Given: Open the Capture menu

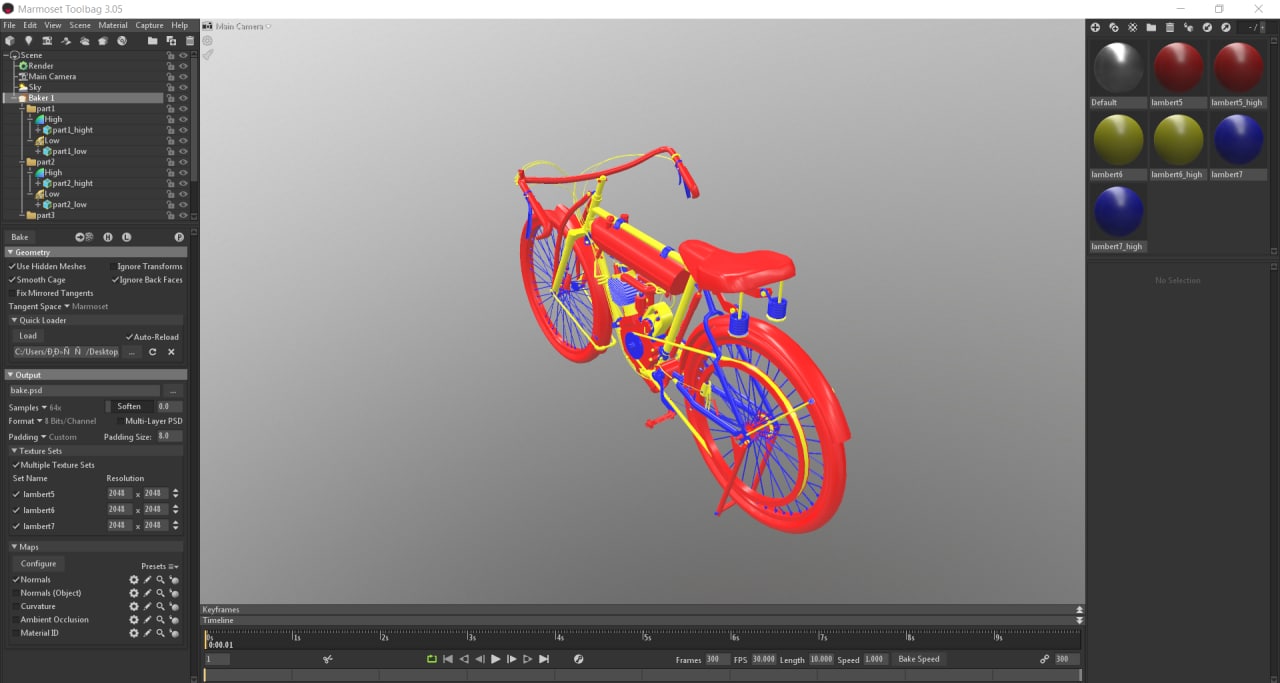Looking at the screenshot, I should [x=149, y=25].
